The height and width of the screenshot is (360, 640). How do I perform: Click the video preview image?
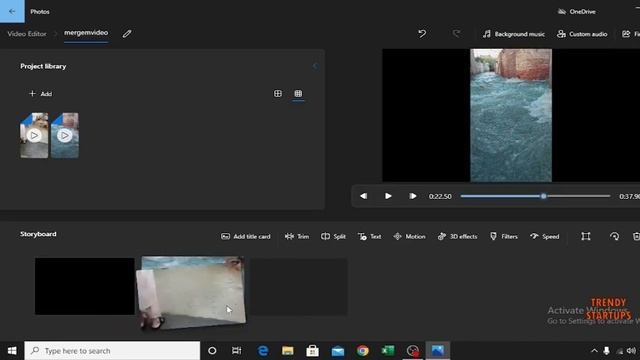[x=511, y=115]
